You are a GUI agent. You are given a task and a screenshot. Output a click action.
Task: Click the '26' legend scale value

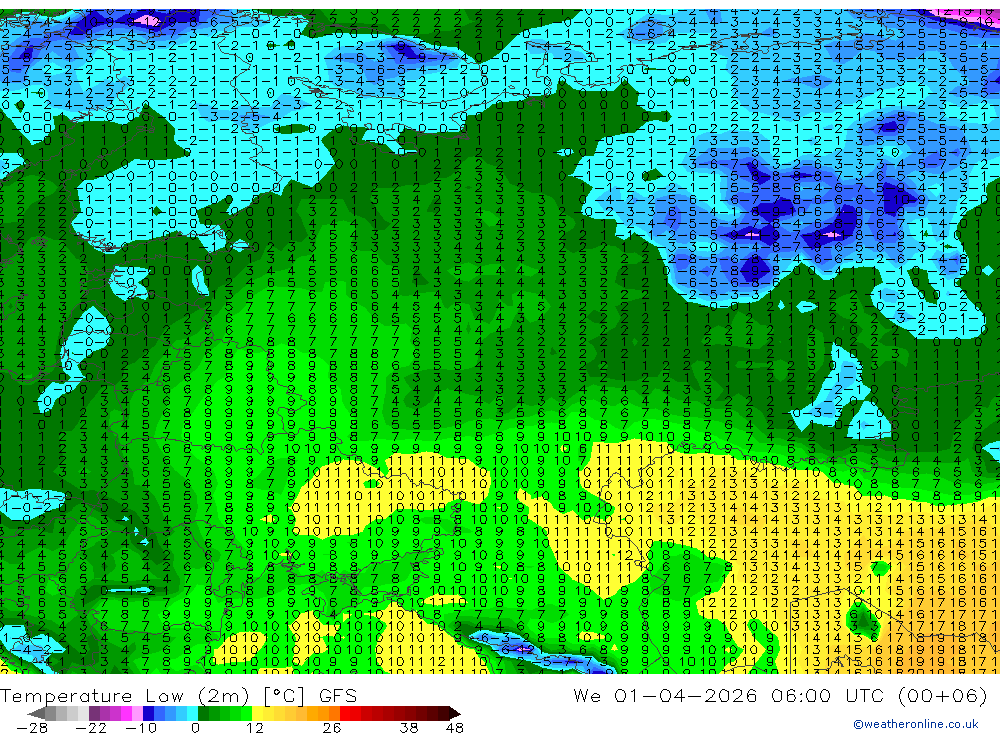[x=332, y=728]
